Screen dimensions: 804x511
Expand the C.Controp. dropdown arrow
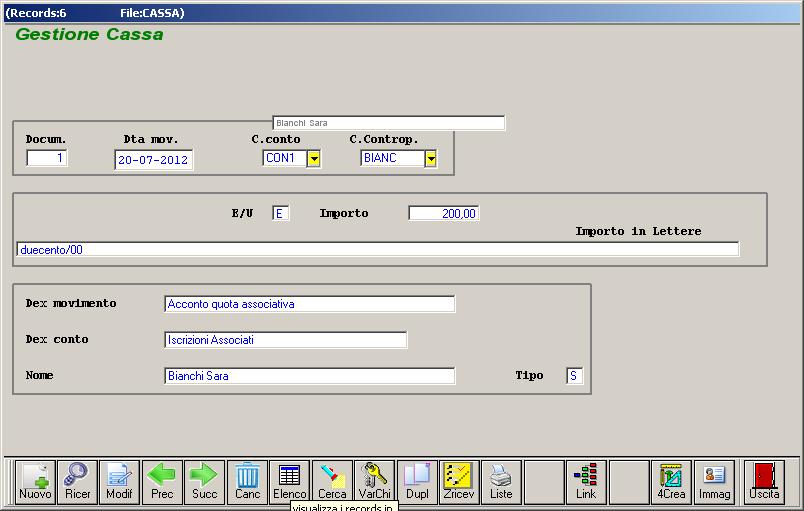click(x=431, y=158)
